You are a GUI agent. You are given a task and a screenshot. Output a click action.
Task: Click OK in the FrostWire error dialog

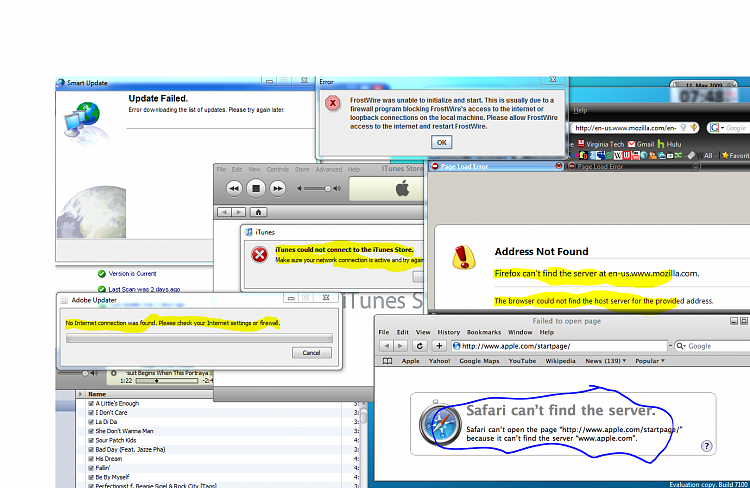(441, 142)
